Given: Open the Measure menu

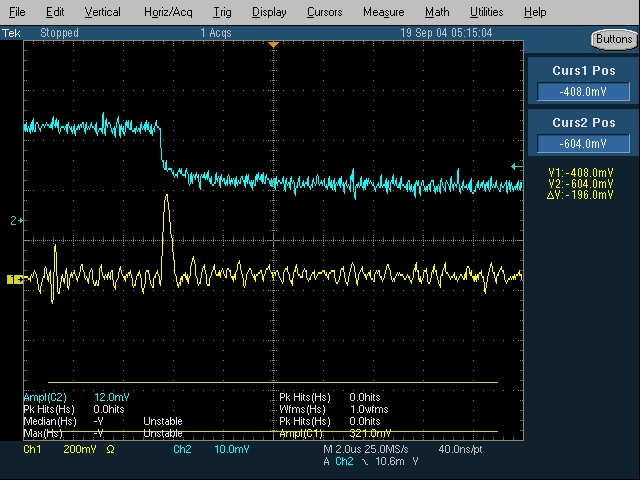Looking at the screenshot, I should [383, 12].
